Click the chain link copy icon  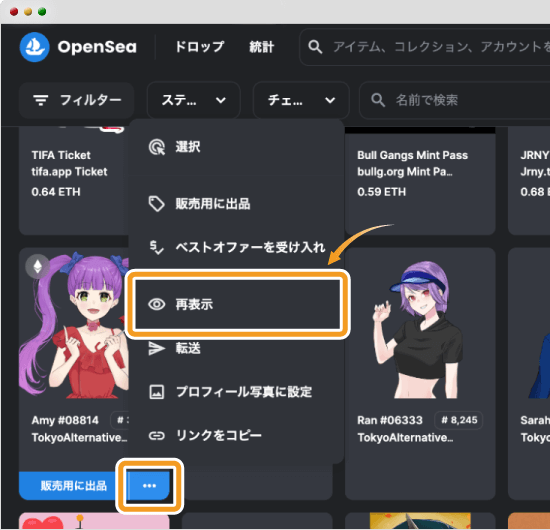(x=156, y=436)
